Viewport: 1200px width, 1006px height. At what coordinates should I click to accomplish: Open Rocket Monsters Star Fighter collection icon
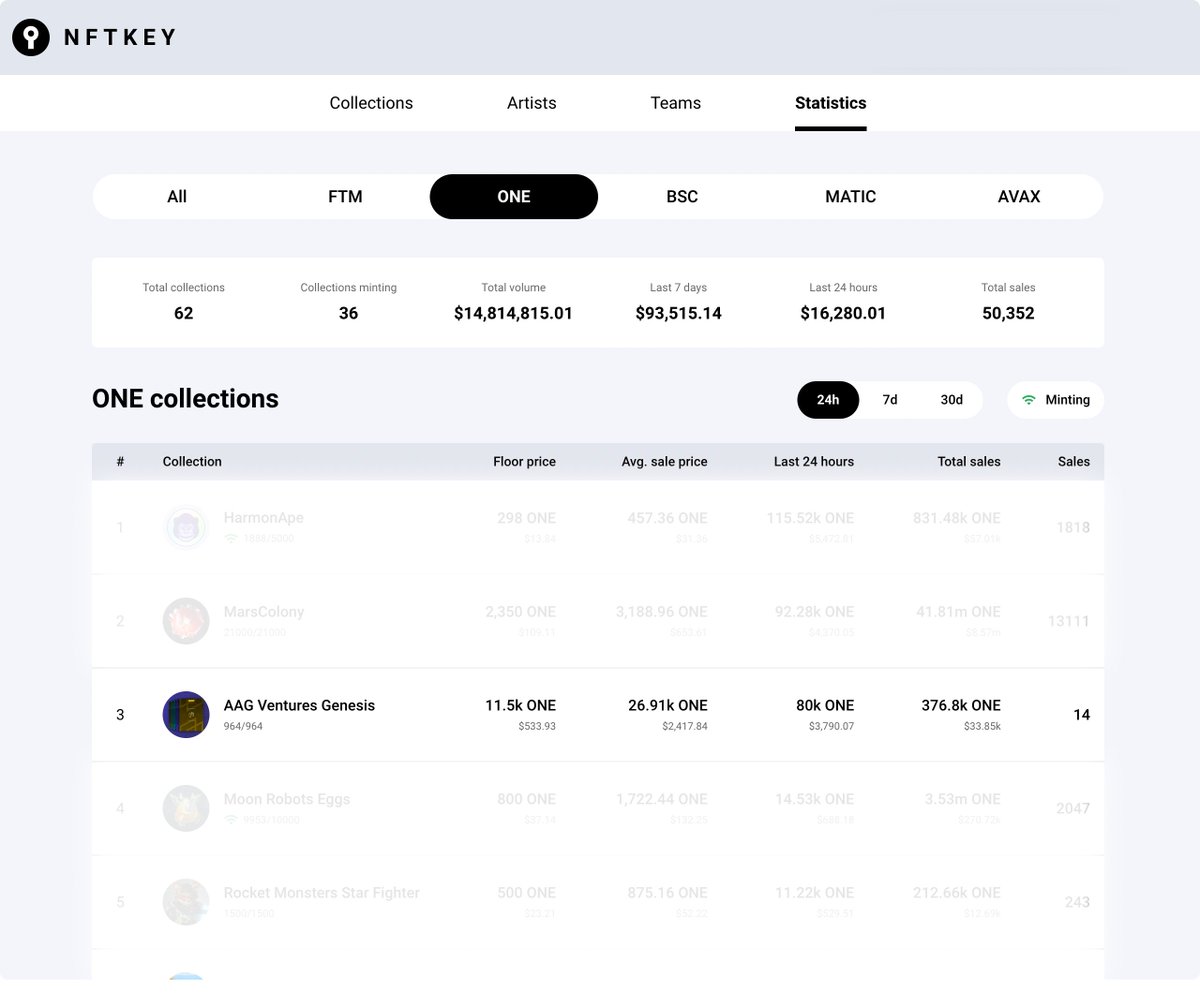pos(186,901)
